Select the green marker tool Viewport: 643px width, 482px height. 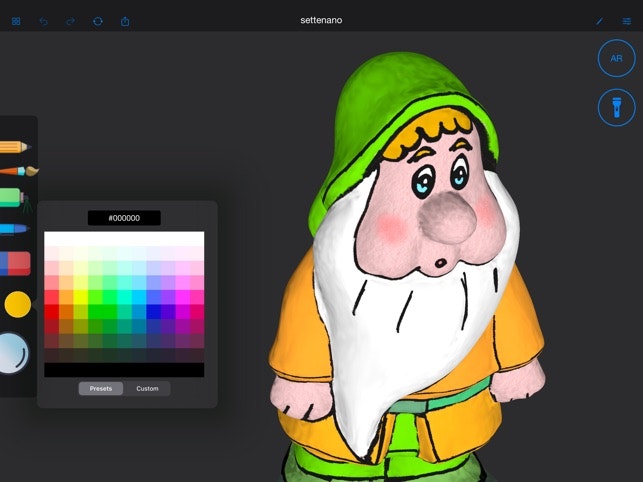[x=16, y=199]
